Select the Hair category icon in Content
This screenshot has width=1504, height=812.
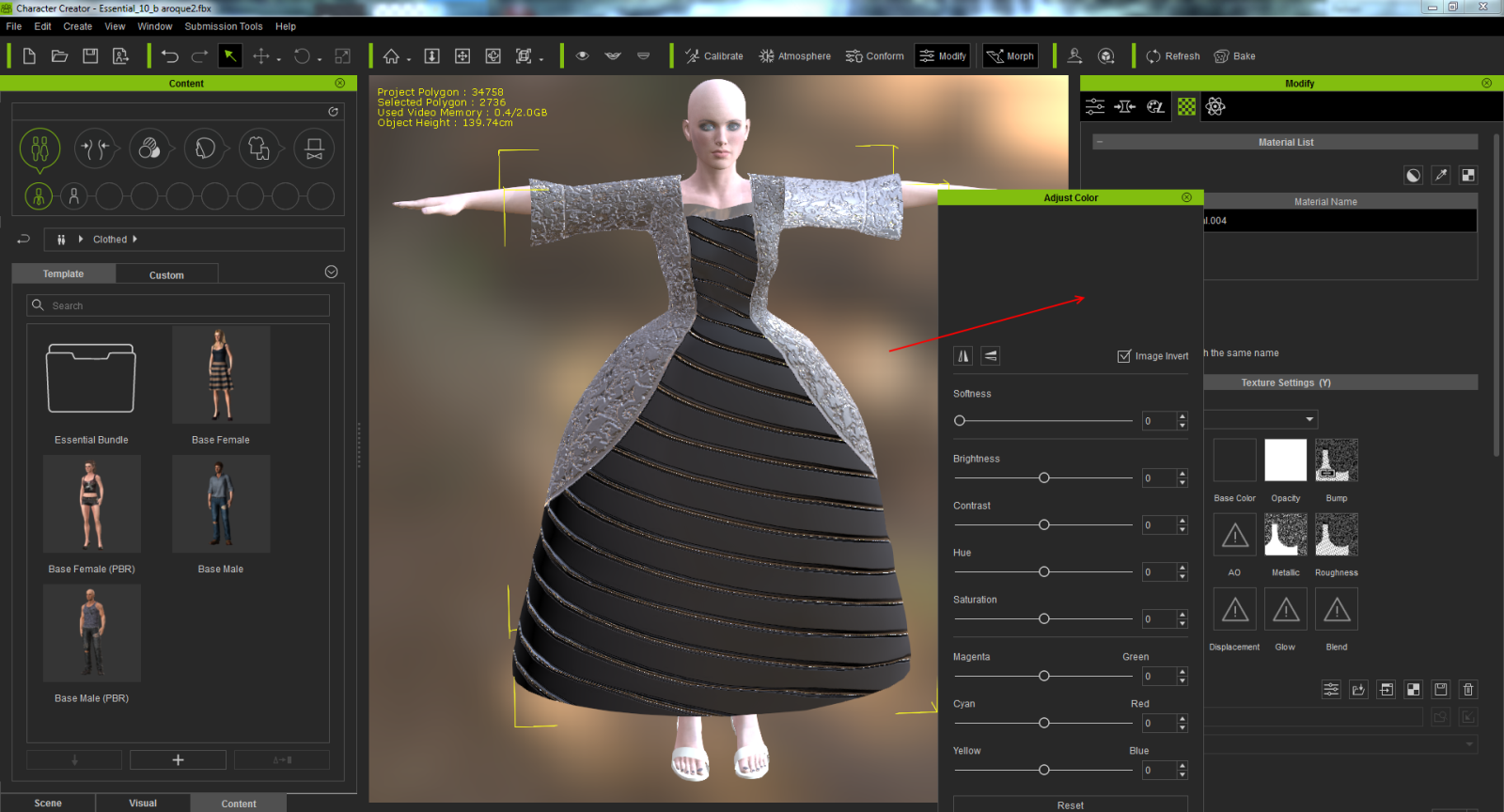coord(205,148)
